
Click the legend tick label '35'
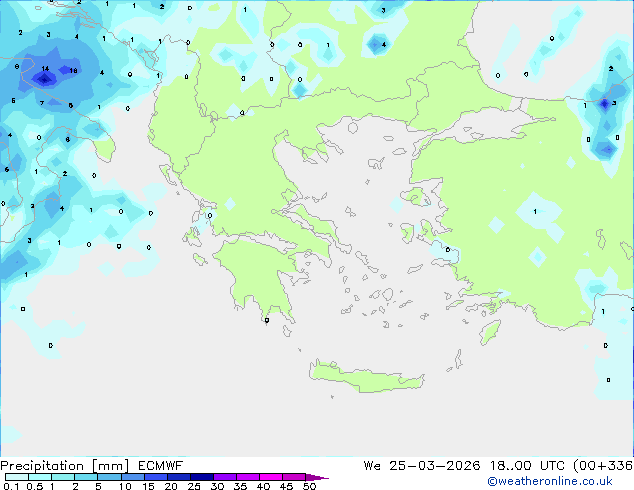[x=240, y=486]
